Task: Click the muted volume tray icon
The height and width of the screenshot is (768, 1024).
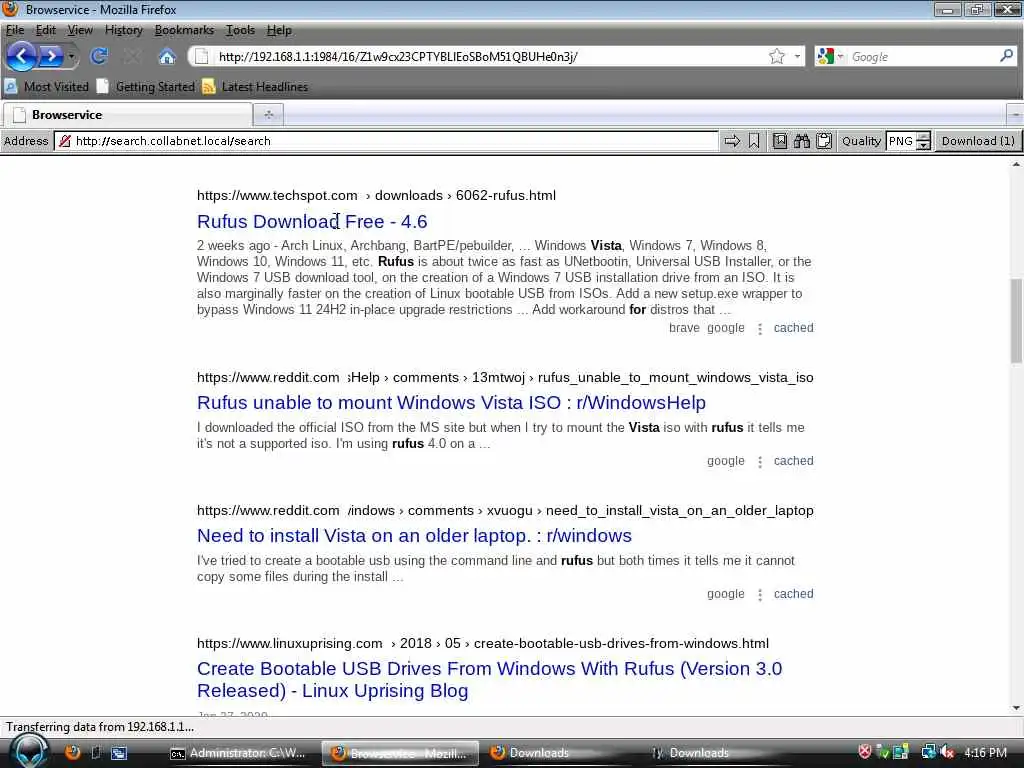Action: tap(947, 752)
